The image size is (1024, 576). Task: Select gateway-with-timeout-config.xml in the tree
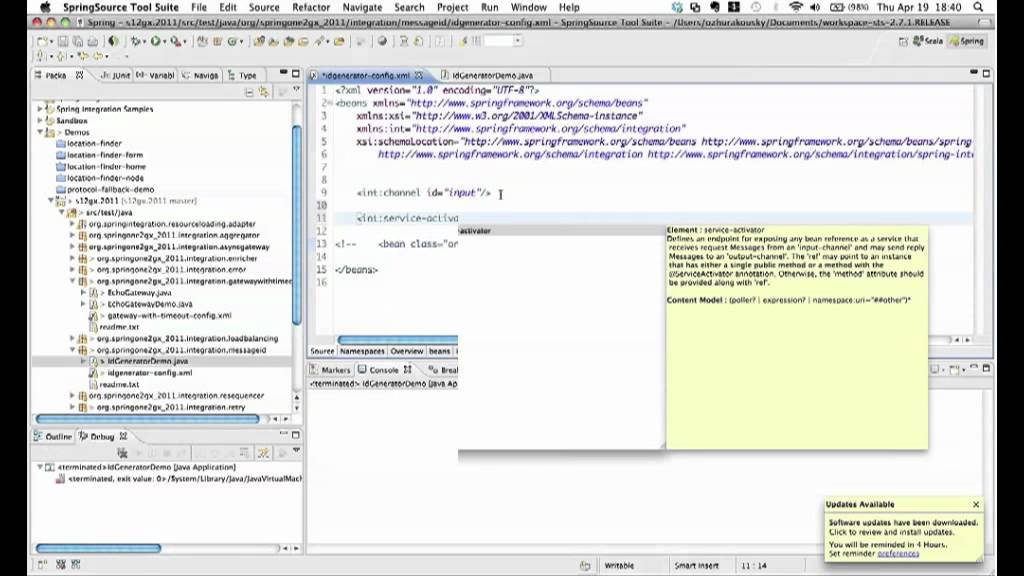169,315
